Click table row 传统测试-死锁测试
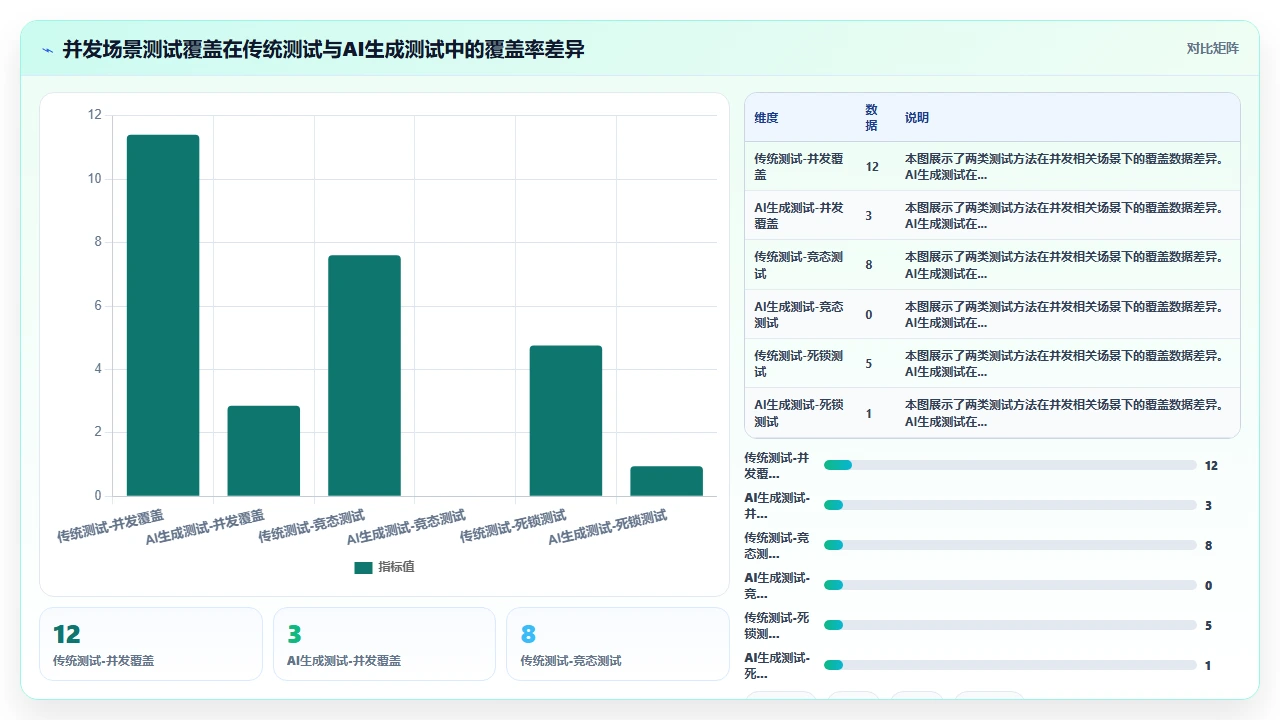This screenshot has width=1280, height=720. pyautogui.click(x=992, y=363)
